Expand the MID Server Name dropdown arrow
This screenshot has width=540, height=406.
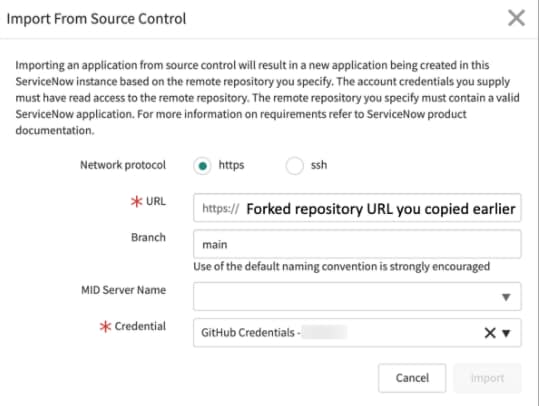tap(506, 297)
